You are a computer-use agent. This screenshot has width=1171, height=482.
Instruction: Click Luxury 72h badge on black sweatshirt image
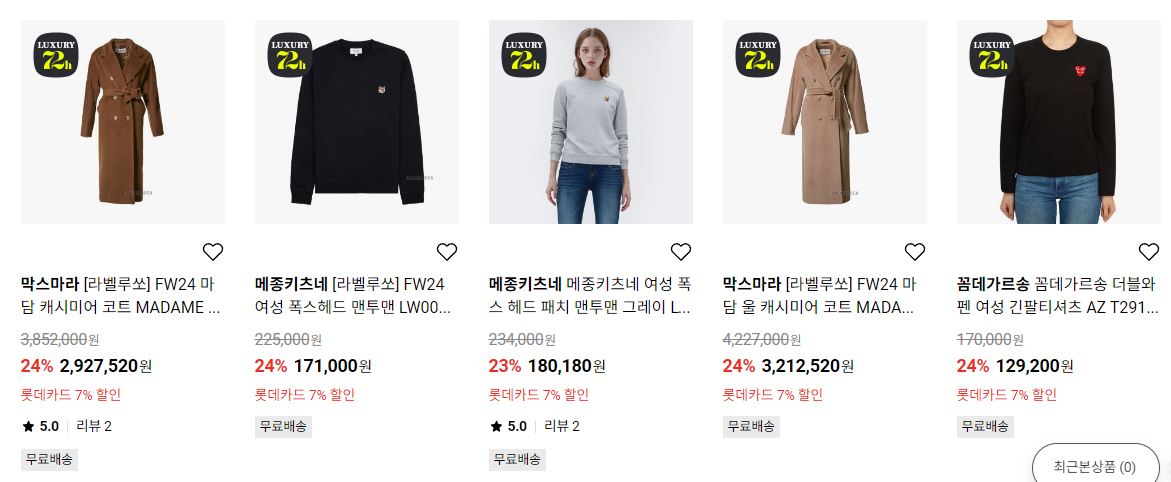pos(290,55)
